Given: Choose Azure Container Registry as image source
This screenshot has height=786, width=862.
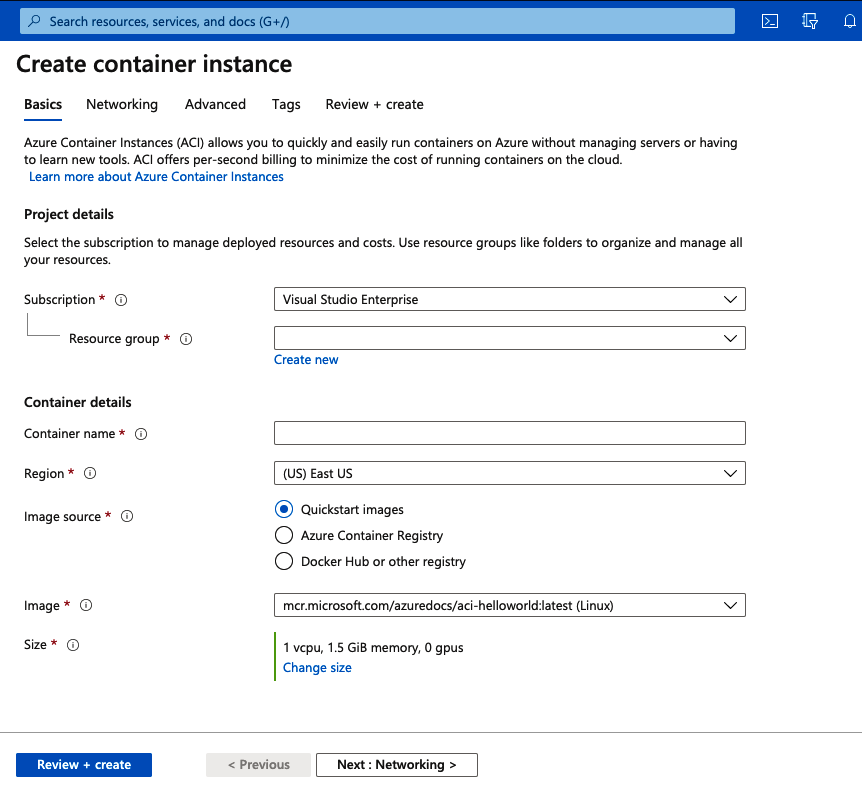Looking at the screenshot, I should tap(284, 535).
